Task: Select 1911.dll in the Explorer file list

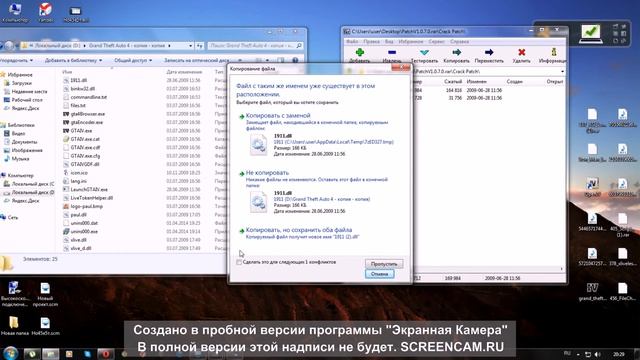Action: click(79, 80)
